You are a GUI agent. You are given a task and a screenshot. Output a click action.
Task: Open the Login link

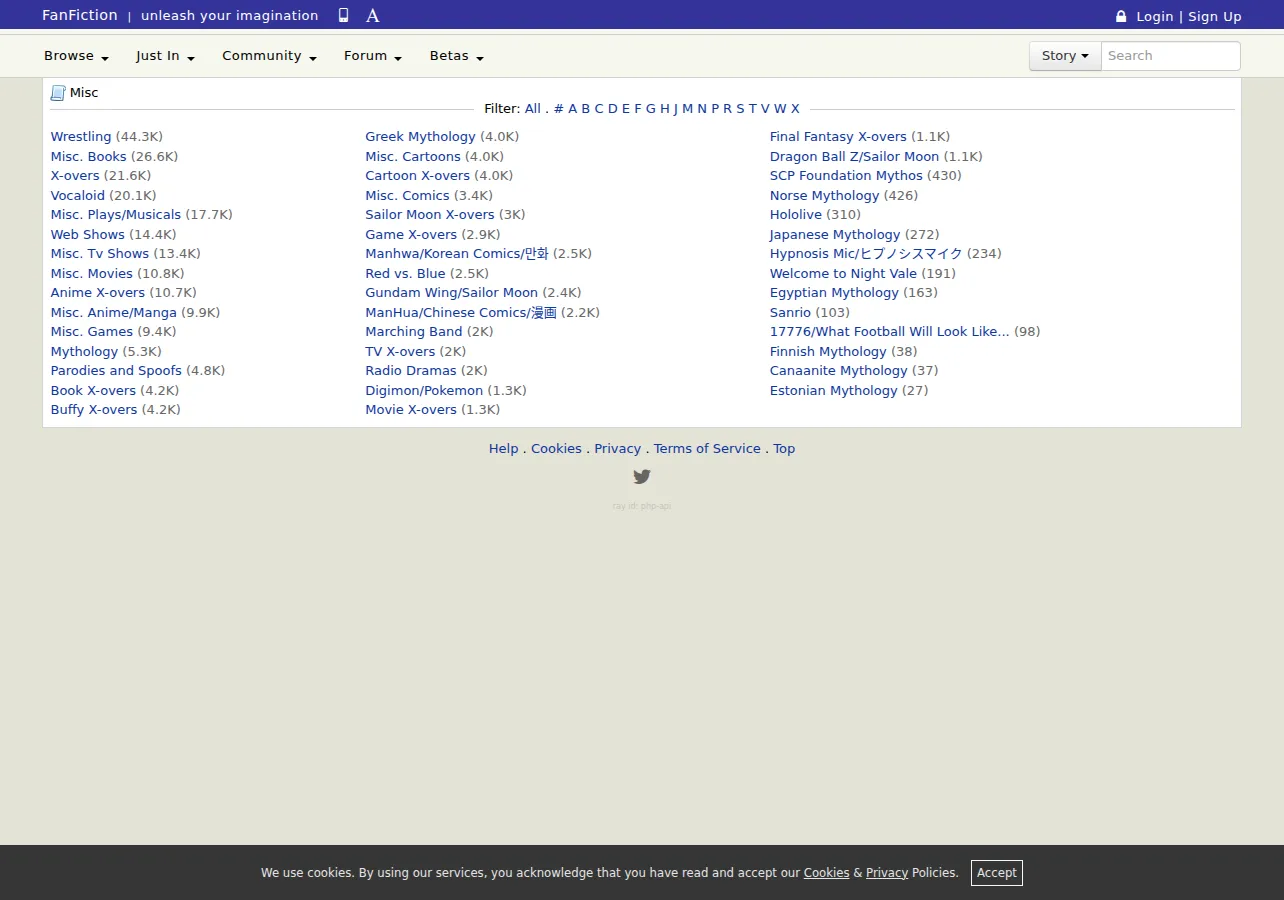[1155, 16]
